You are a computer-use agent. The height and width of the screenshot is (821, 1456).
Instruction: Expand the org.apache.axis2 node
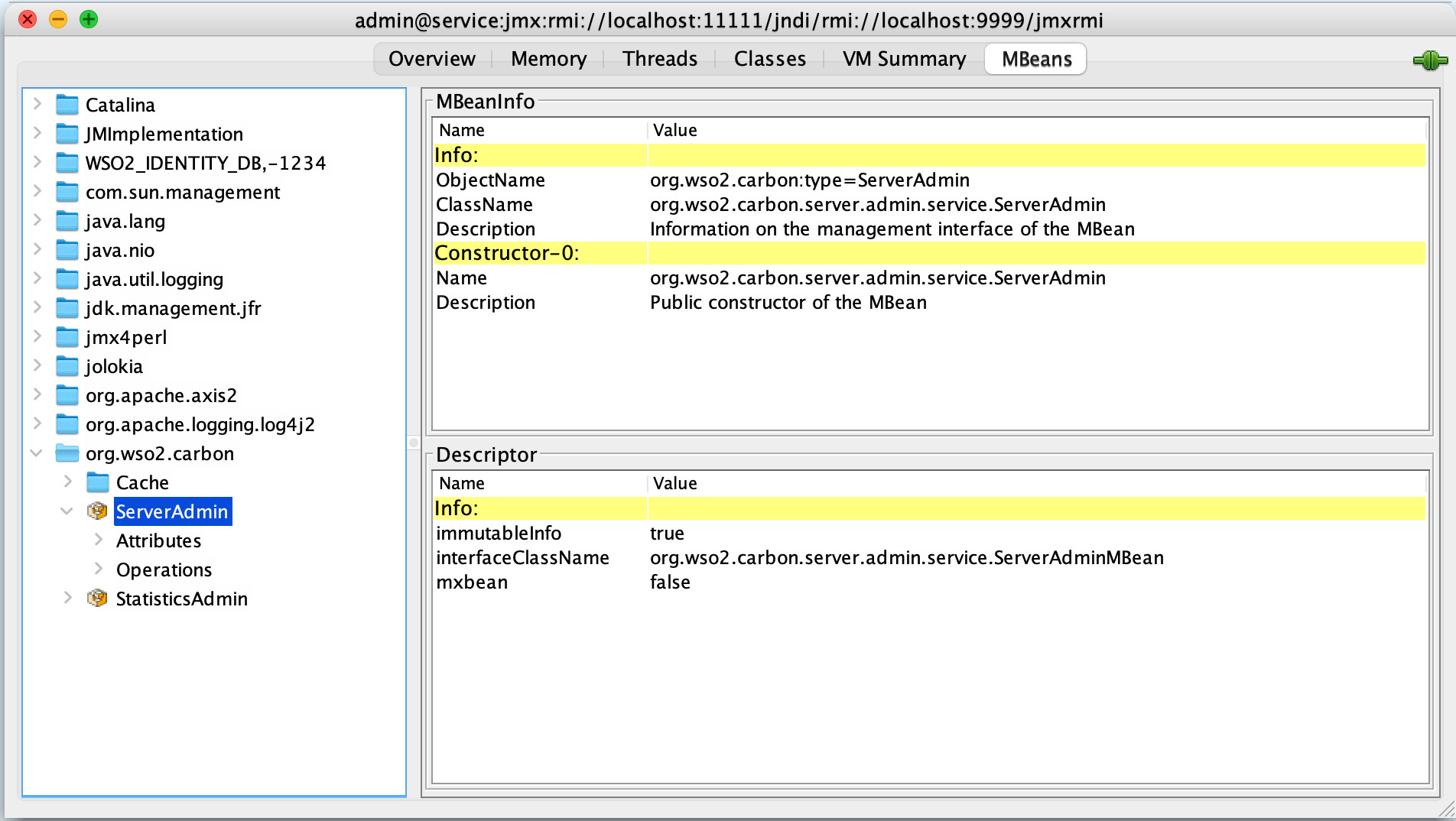click(37, 394)
